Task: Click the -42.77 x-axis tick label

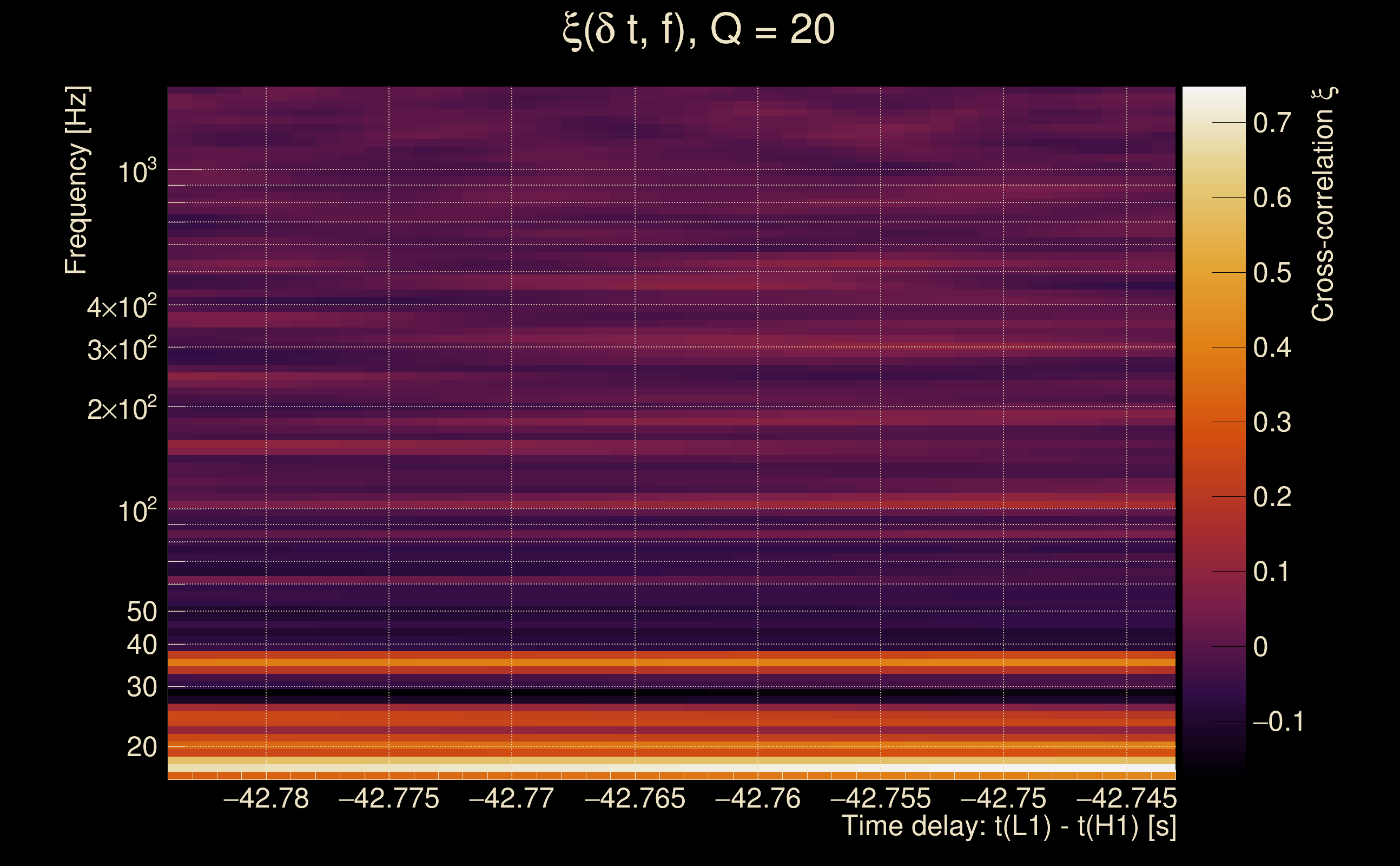Action: (511, 798)
